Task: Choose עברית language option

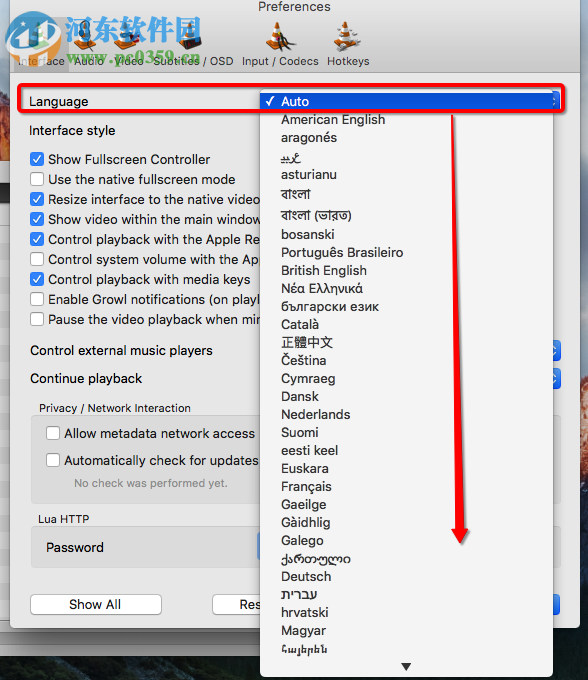Action: click(x=406, y=594)
